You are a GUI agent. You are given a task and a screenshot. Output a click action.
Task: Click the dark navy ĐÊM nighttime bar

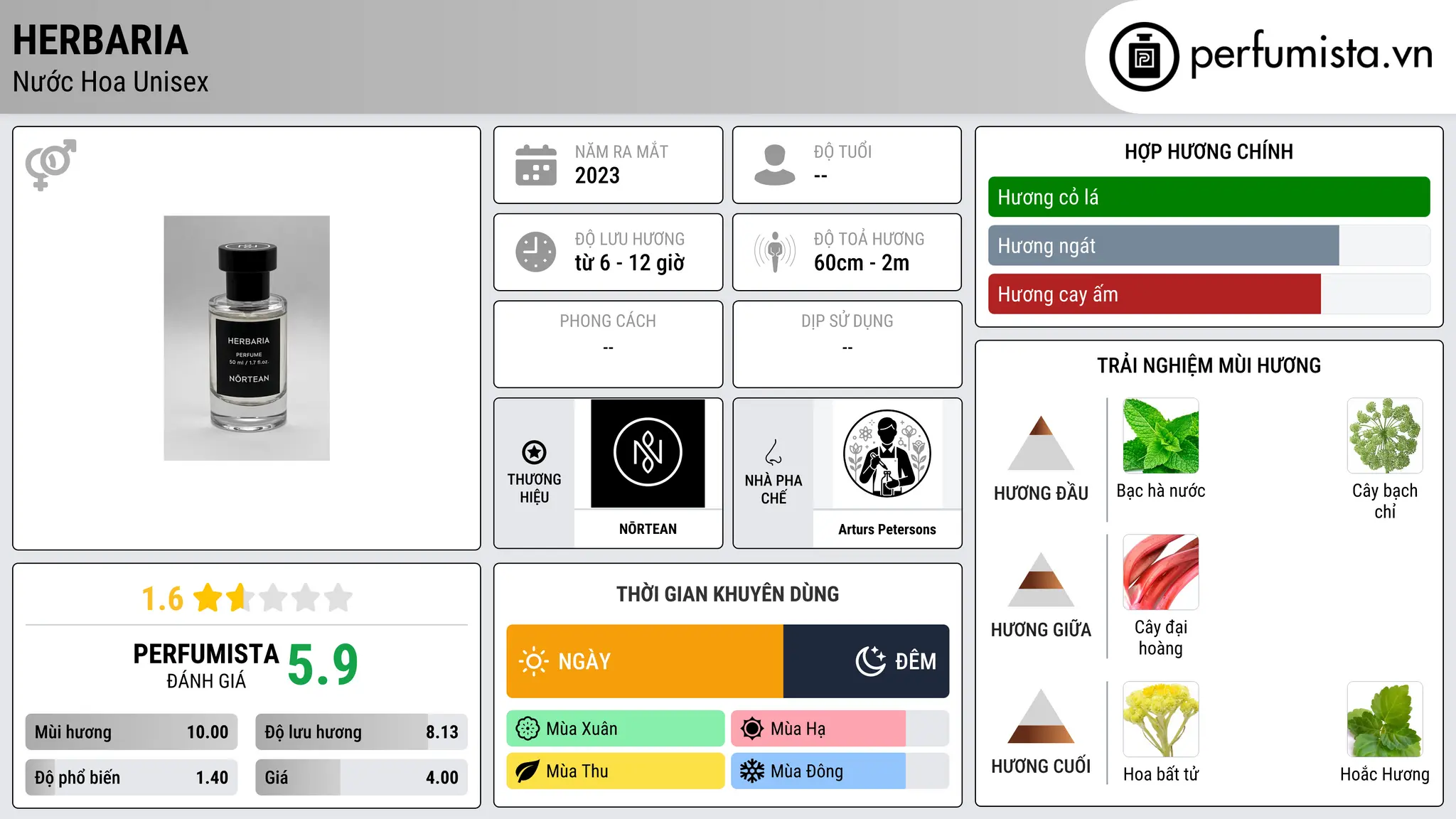point(866,661)
